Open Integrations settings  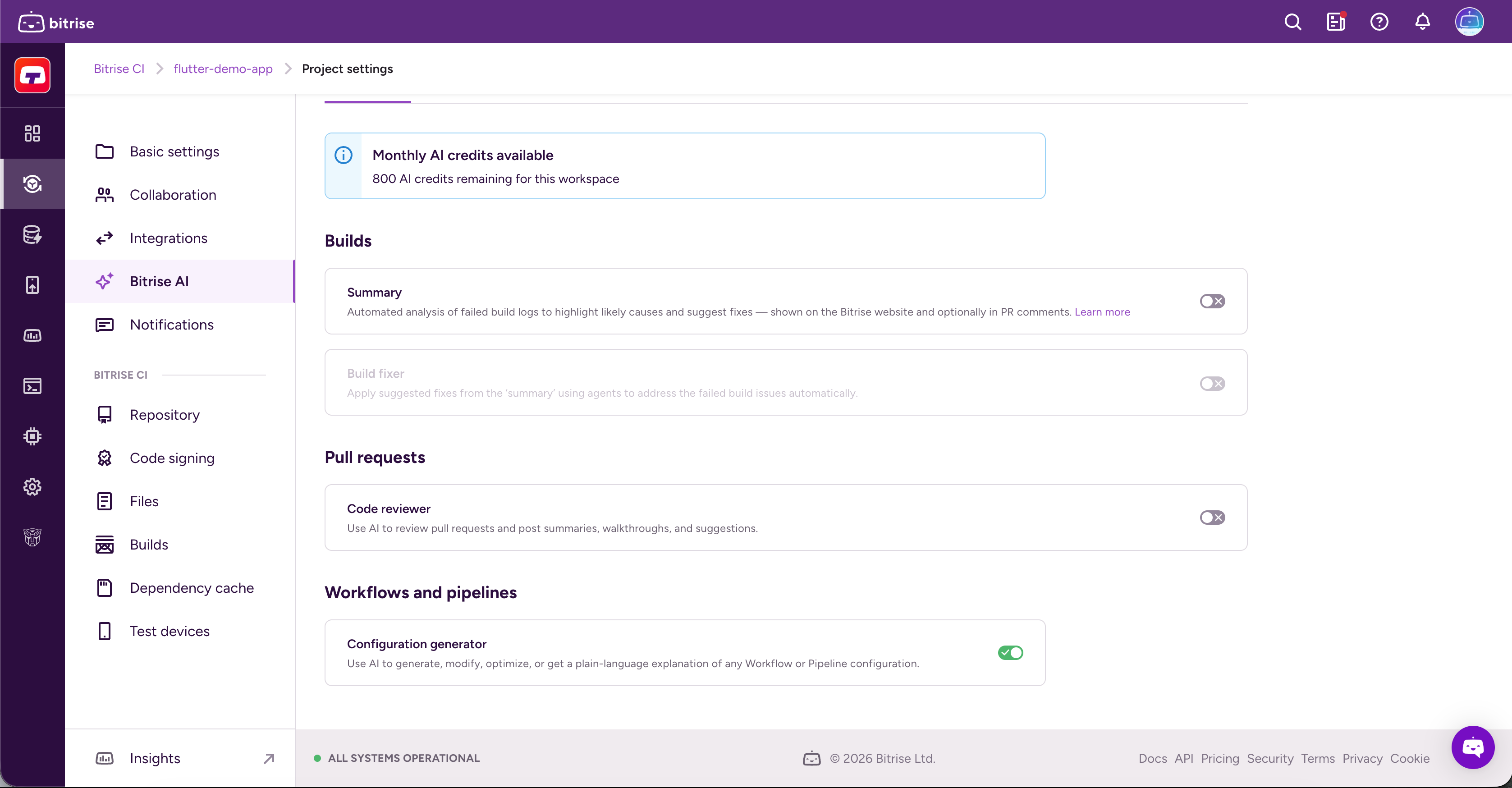(x=179, y=238)
